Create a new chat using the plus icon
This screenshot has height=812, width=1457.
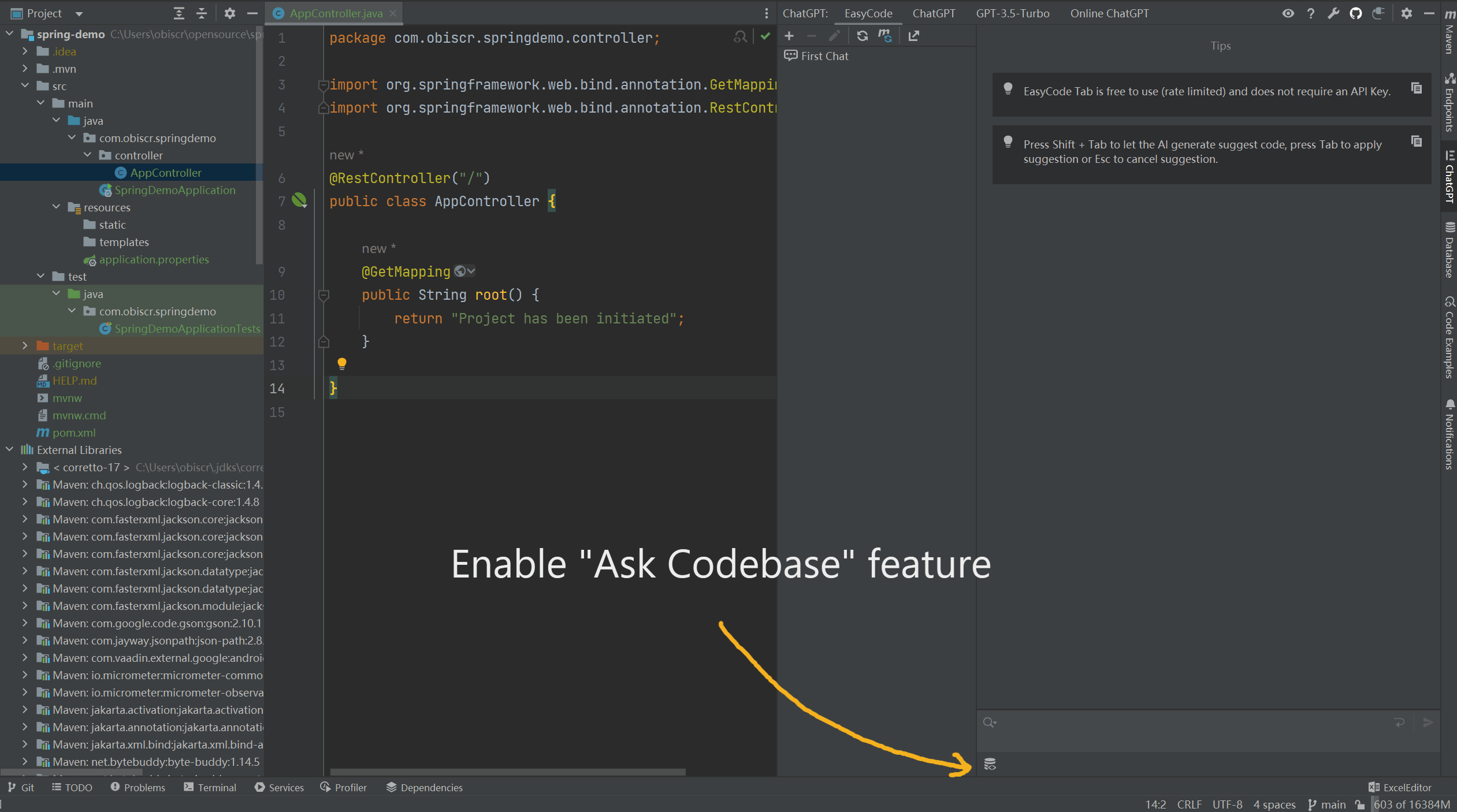point(789,36)
